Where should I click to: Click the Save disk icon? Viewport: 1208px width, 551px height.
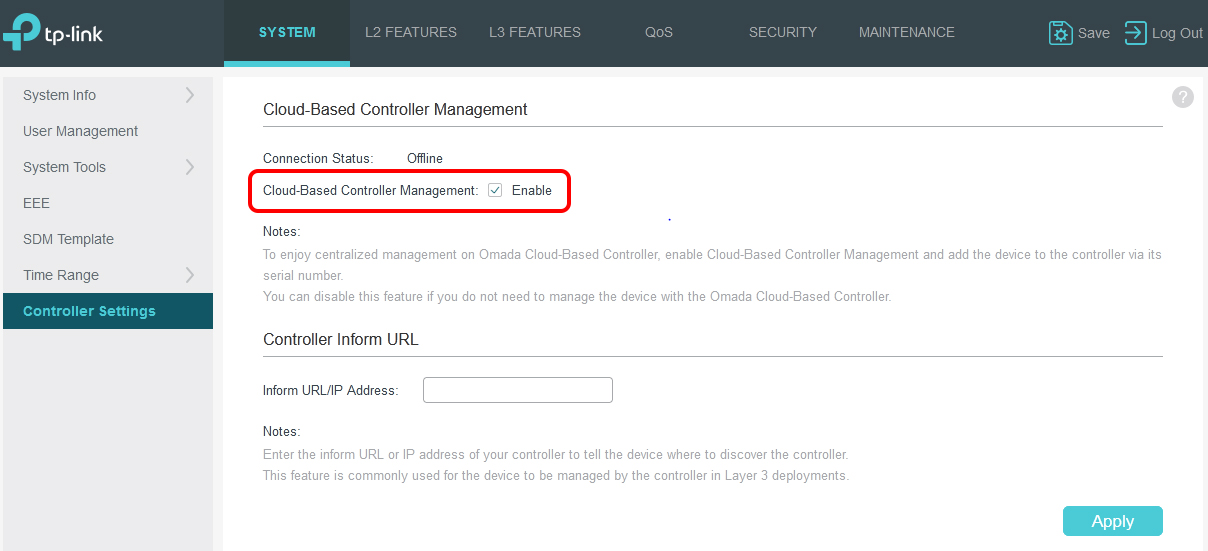pyautogui.click(x=1060, y=33)
